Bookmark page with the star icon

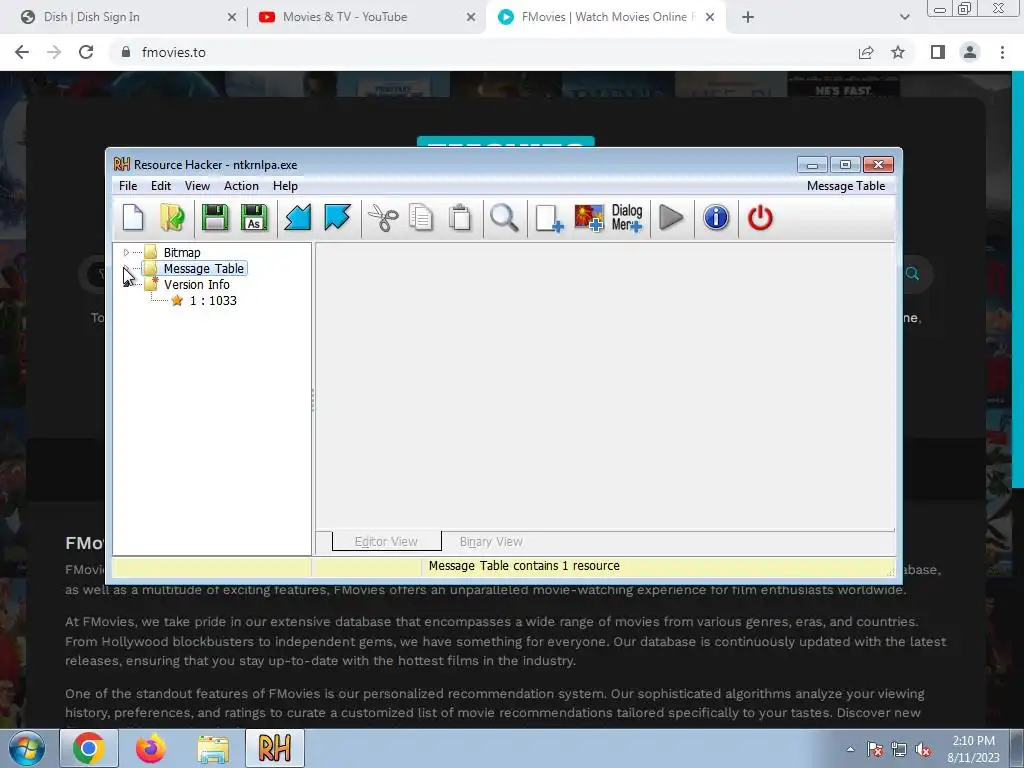click(898, 52)
